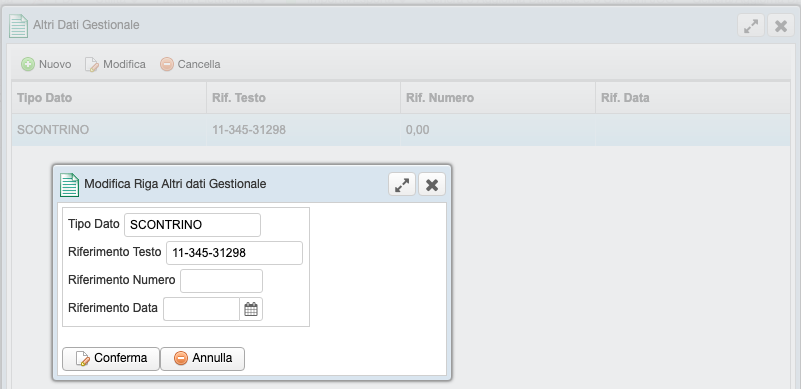Image resolution: width=801 pixels, height=389 pixels.
Task: Click the document icon beside Modifica Riga title
Action: (x=69, y=185)
